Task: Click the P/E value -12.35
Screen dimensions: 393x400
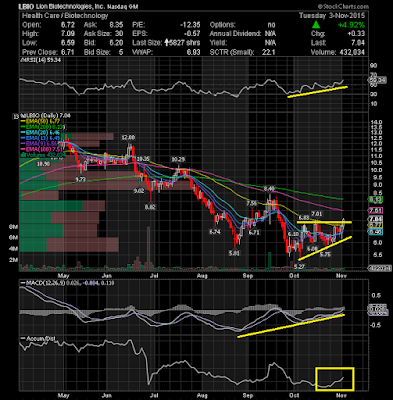Action: point(190,25)
